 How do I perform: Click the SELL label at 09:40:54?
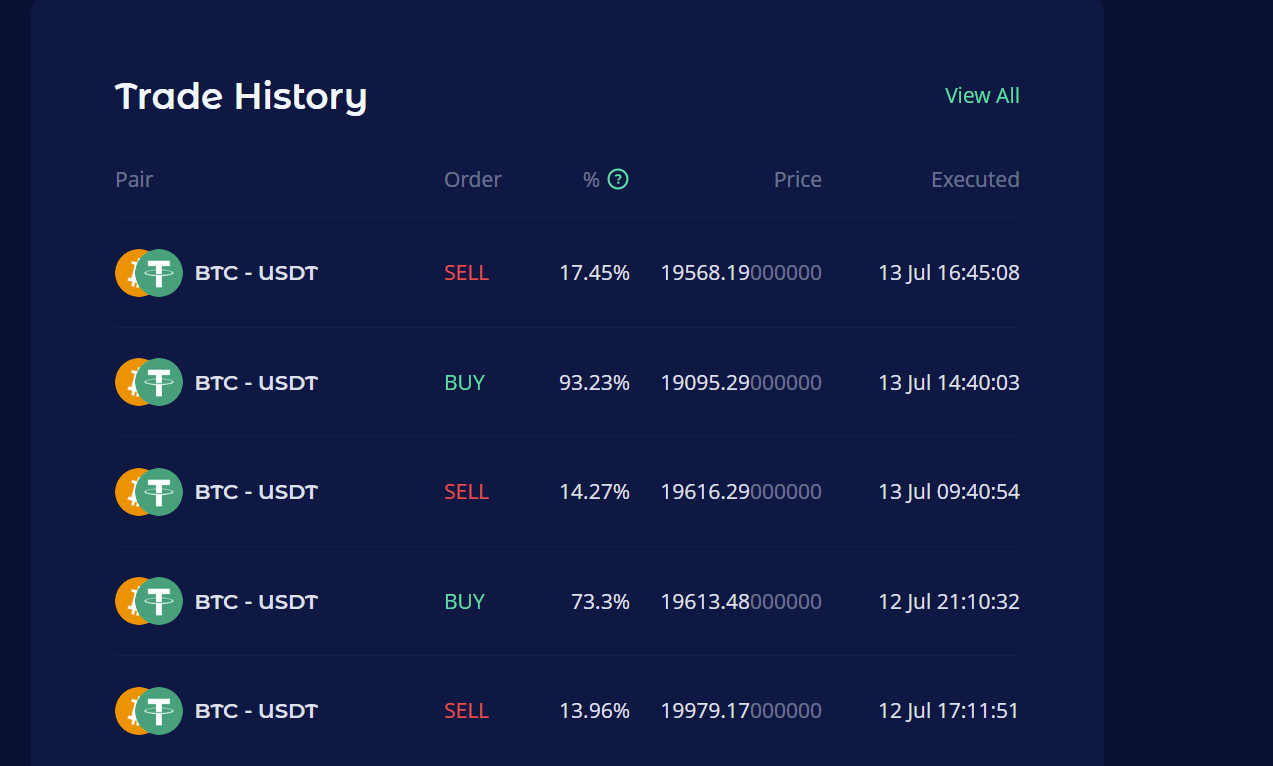466,492
